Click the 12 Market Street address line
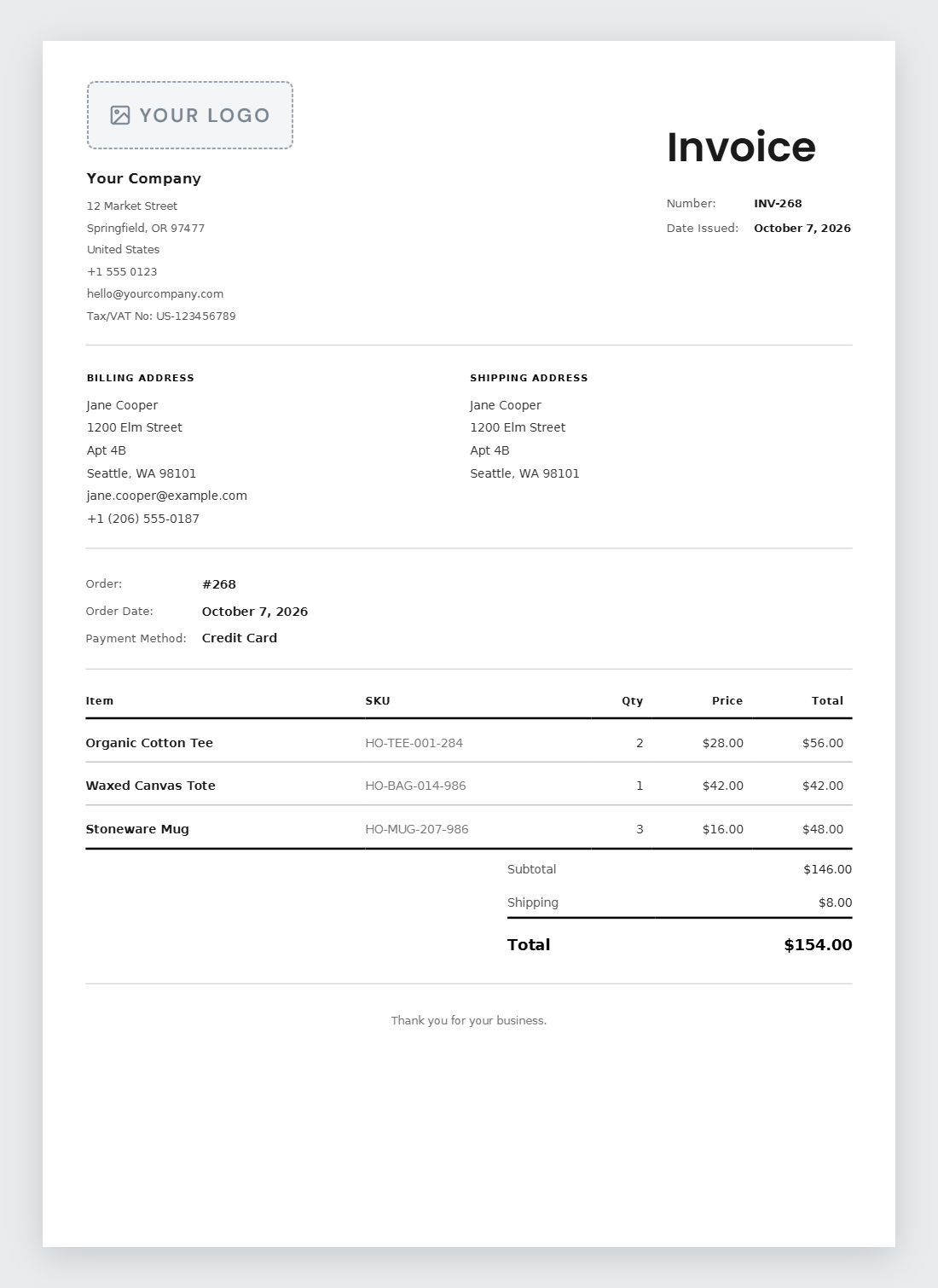The image size is (938, 1288). (x=132, y=206)
